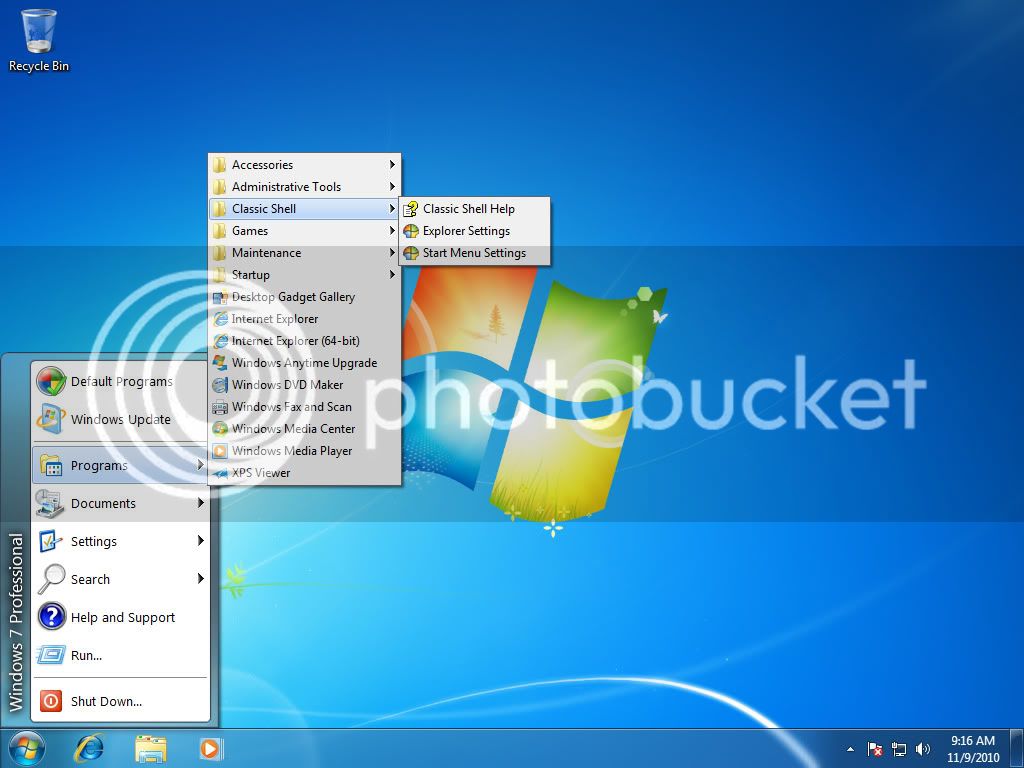The width and height of the screenshot is (1024, 768).
Task: Open Internet Explorer from the taskbar
Action: click(x=89, y=748)
